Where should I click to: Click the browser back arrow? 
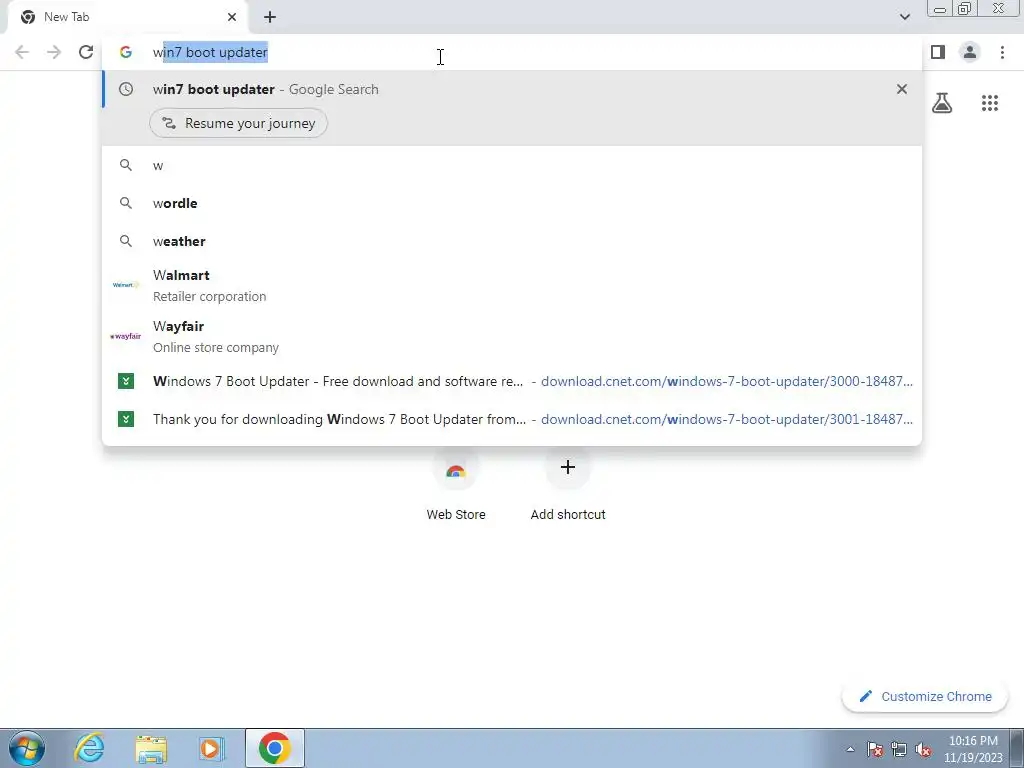pos(22,52)
